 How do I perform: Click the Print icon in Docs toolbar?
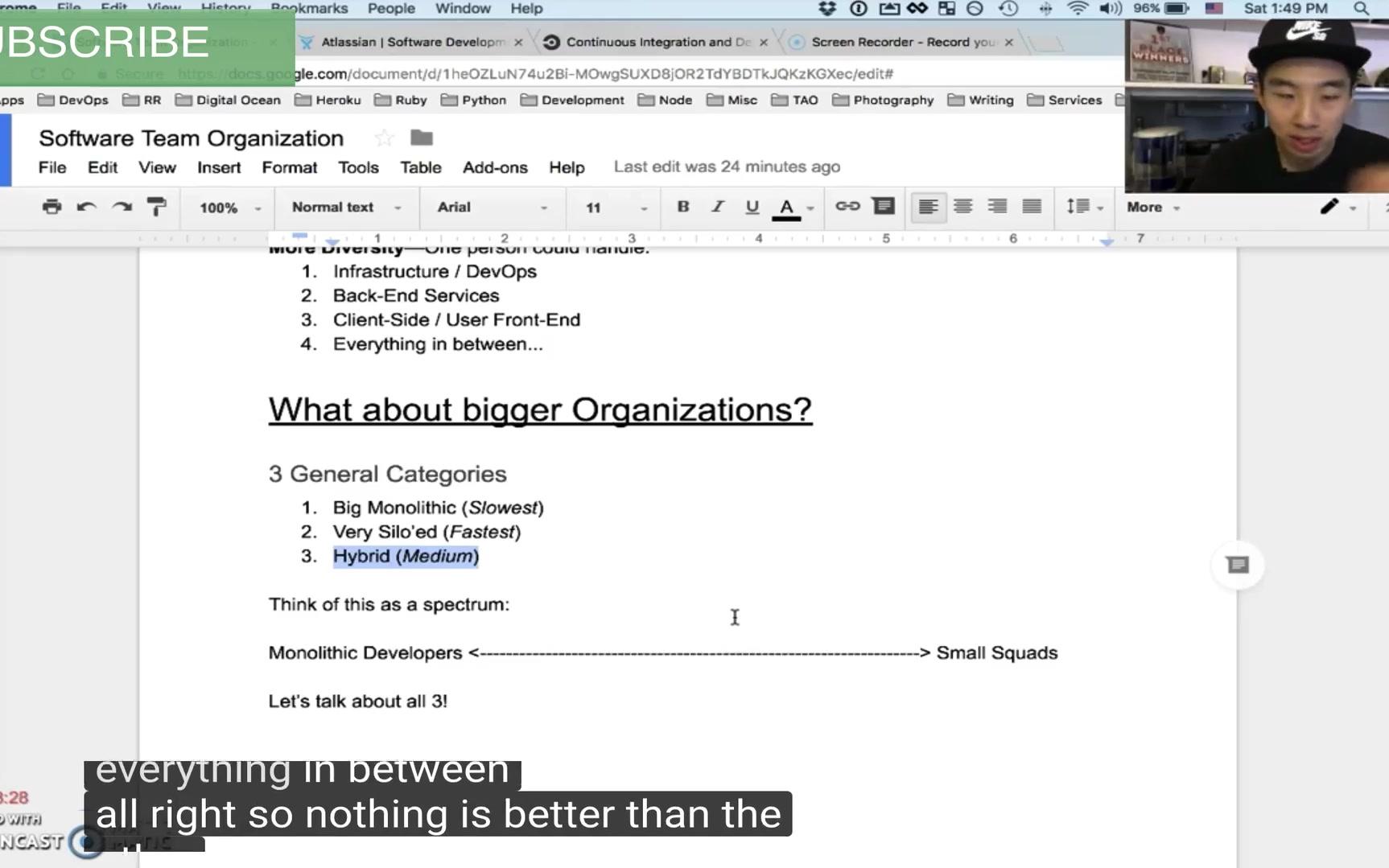[52, 207]
